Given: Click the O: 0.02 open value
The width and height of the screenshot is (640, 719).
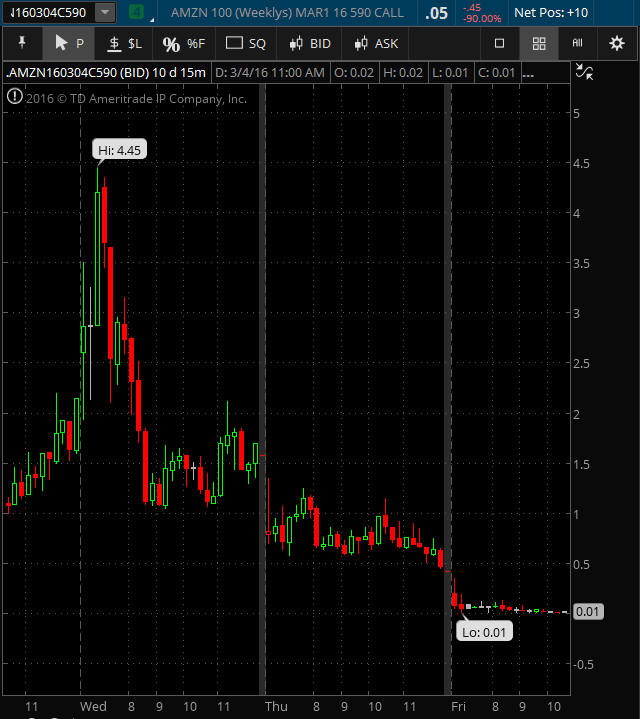Looking at the screenshot, I should pyautogui.click(x=354, y=73).
